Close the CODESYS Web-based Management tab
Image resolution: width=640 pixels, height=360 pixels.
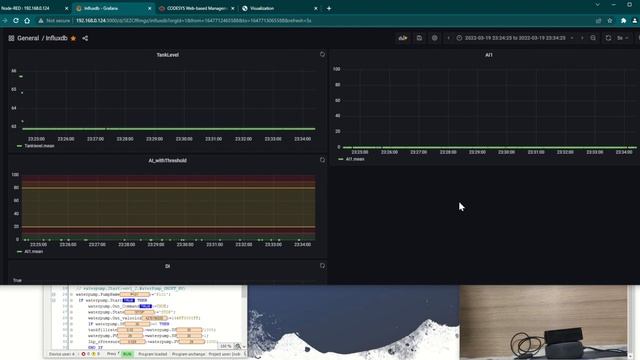[233, 8]
